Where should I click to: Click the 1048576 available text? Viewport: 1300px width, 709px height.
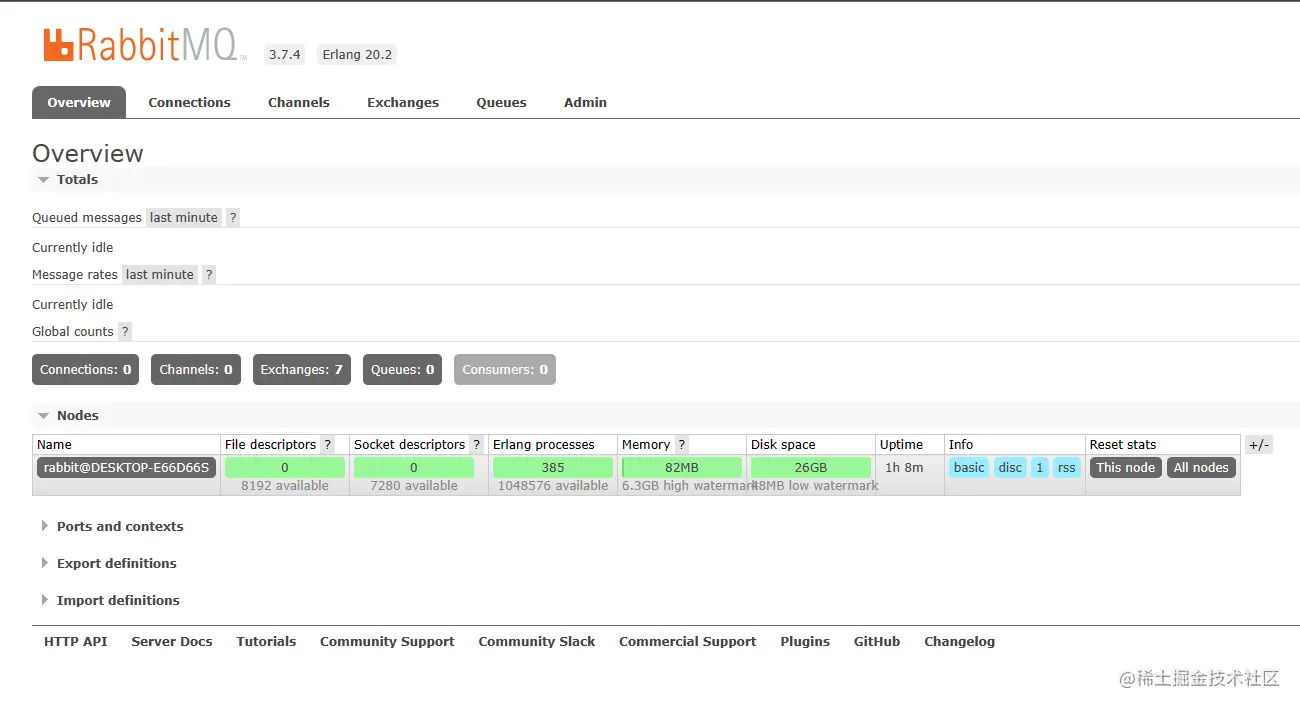click(553, 486)
